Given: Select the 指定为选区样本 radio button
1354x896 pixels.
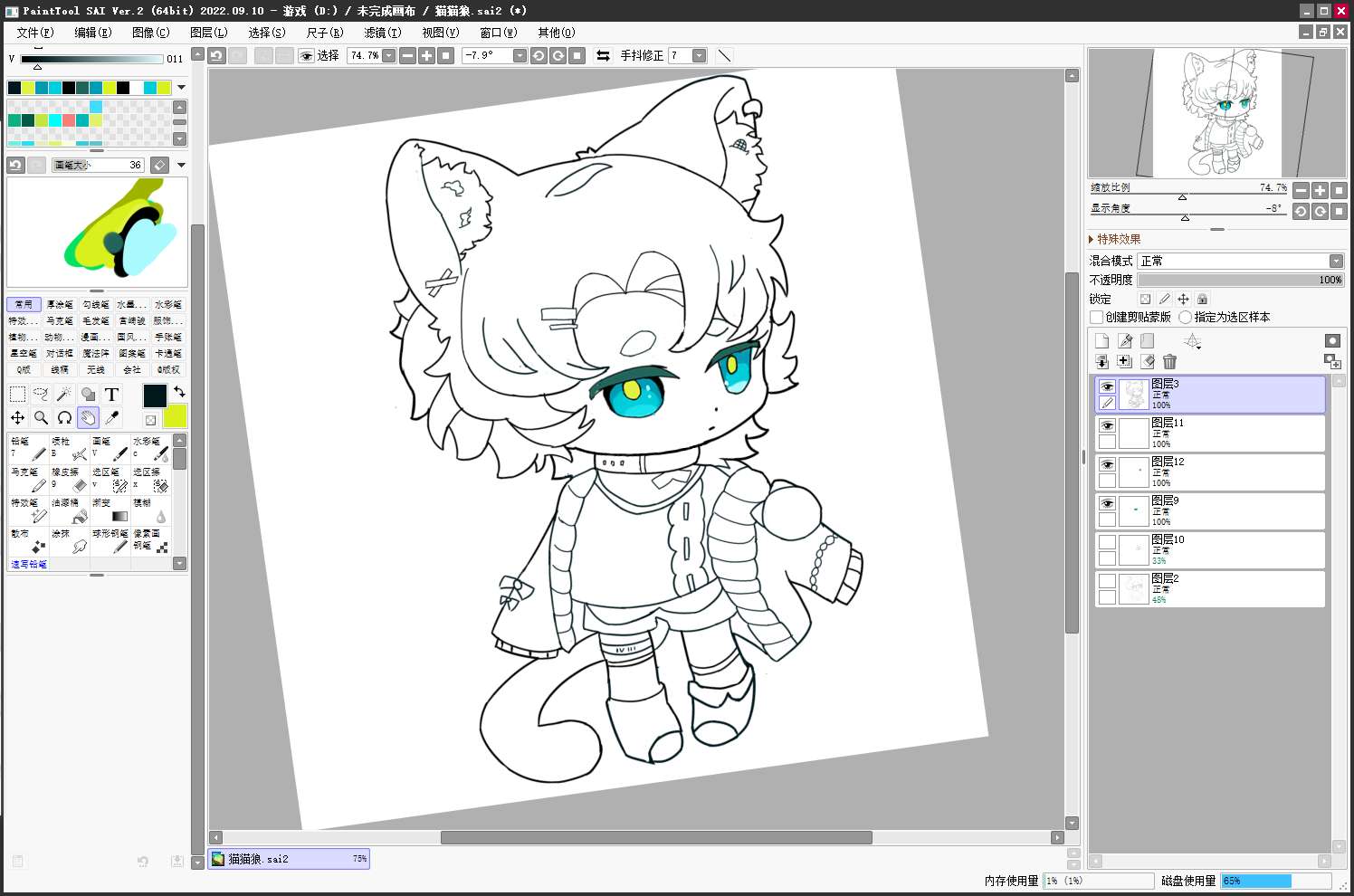Looking at the screenshot, I should [1185, 317].
